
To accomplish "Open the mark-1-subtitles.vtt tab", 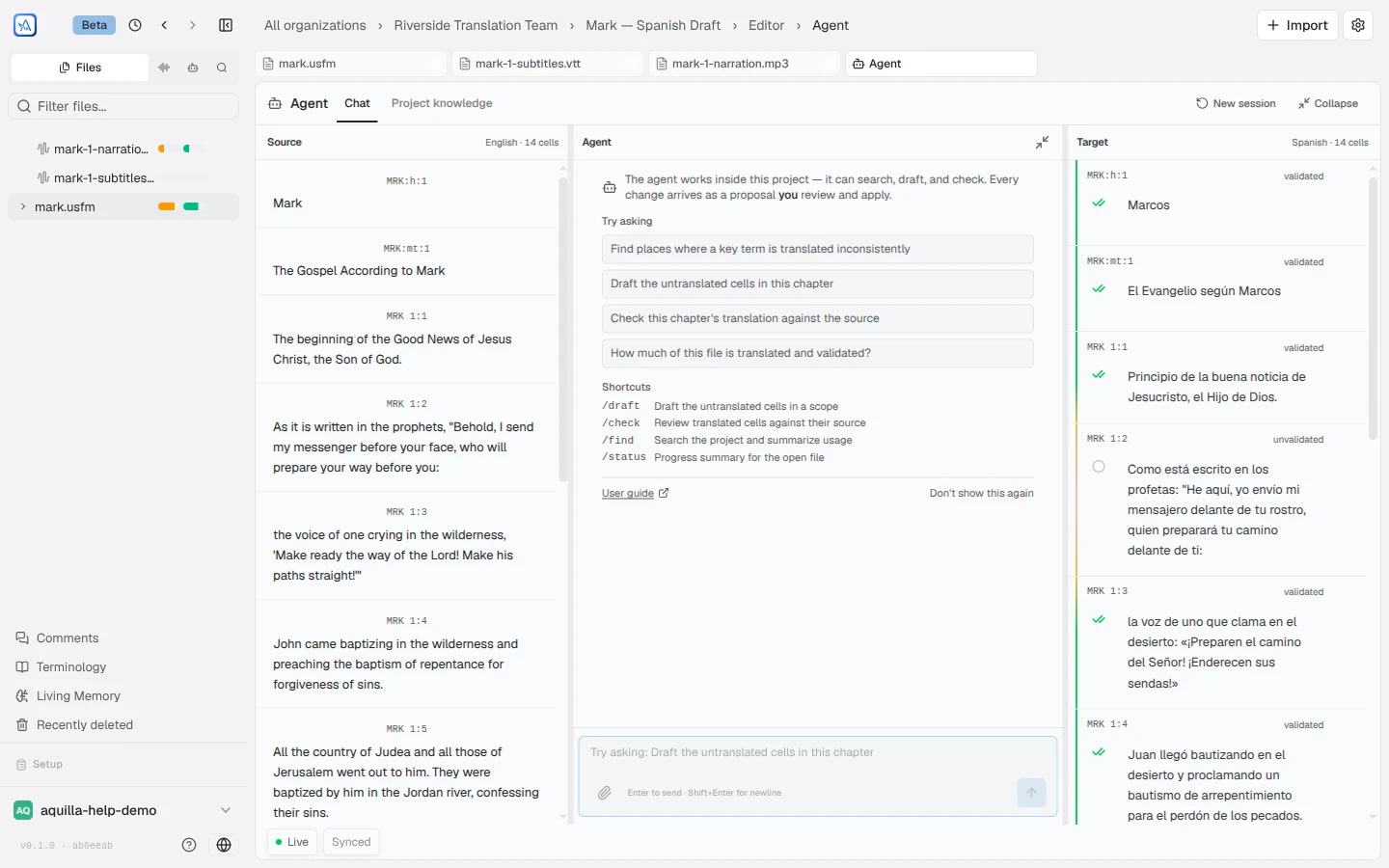I will pyautogui.click(x=548, y=64).
